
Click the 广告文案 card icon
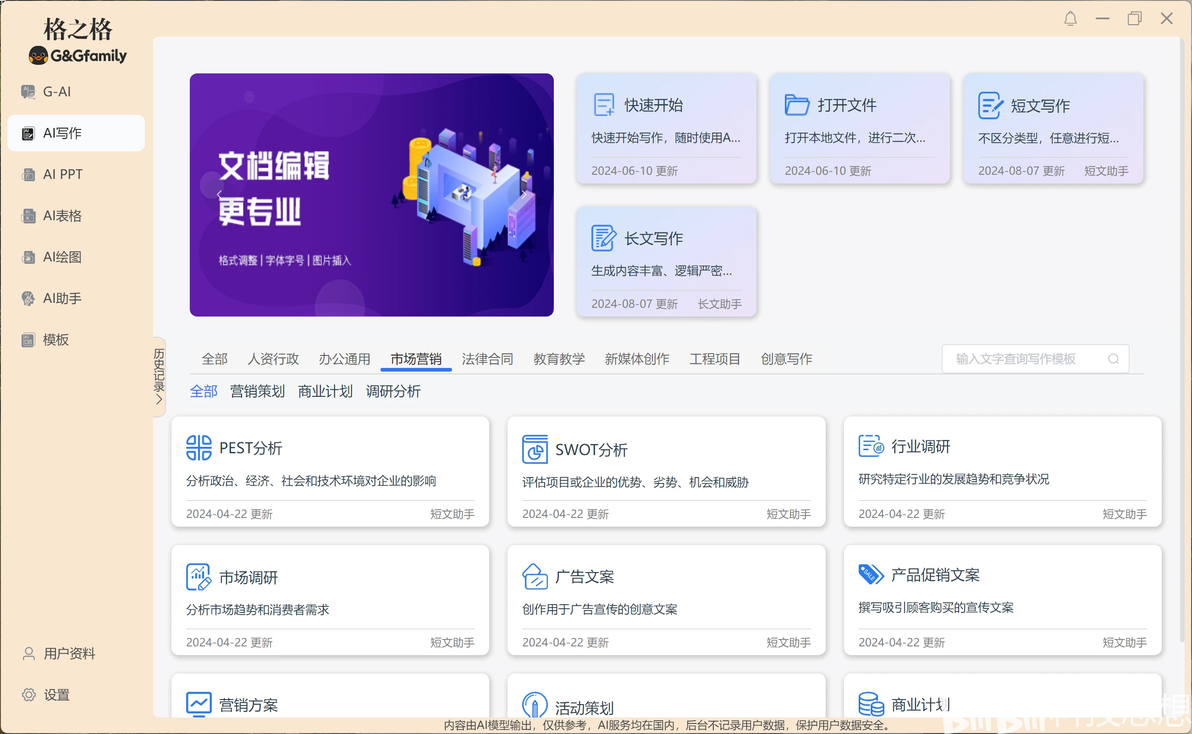click(x=534, y=577)
